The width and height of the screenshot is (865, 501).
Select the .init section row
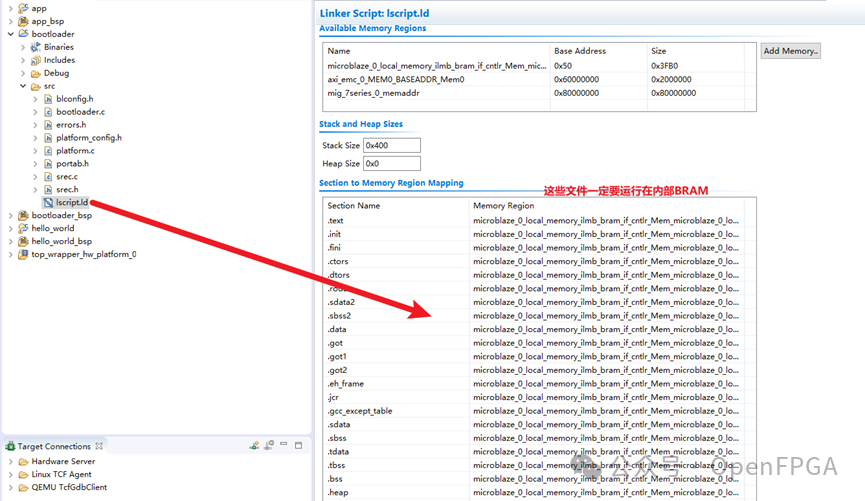tap(539, 234)
